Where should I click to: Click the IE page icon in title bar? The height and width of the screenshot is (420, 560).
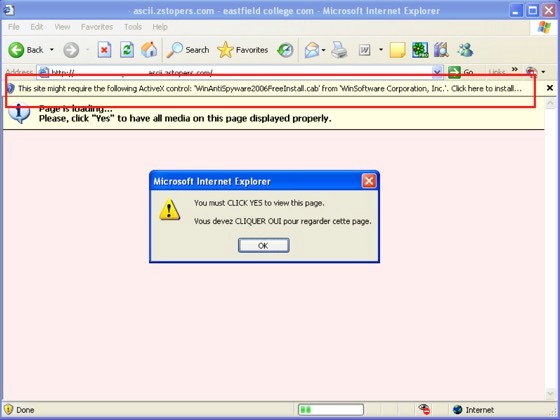tap(9, 10)
